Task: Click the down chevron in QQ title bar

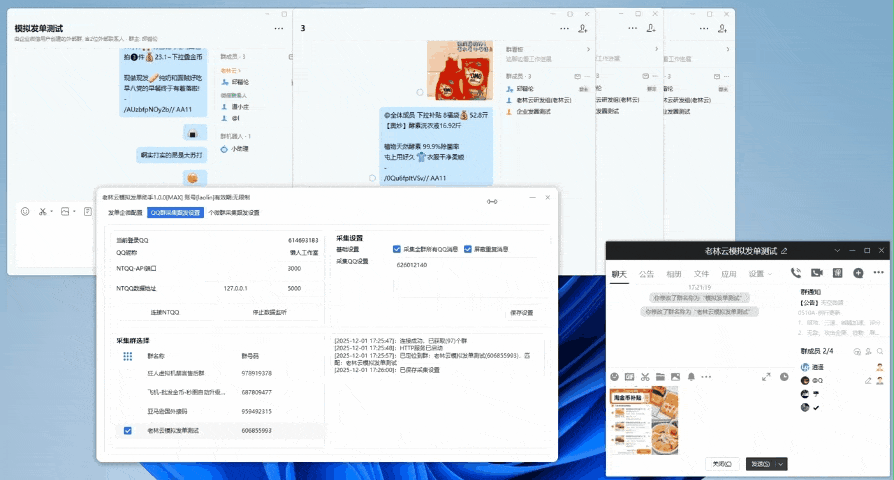Action: 837,250
